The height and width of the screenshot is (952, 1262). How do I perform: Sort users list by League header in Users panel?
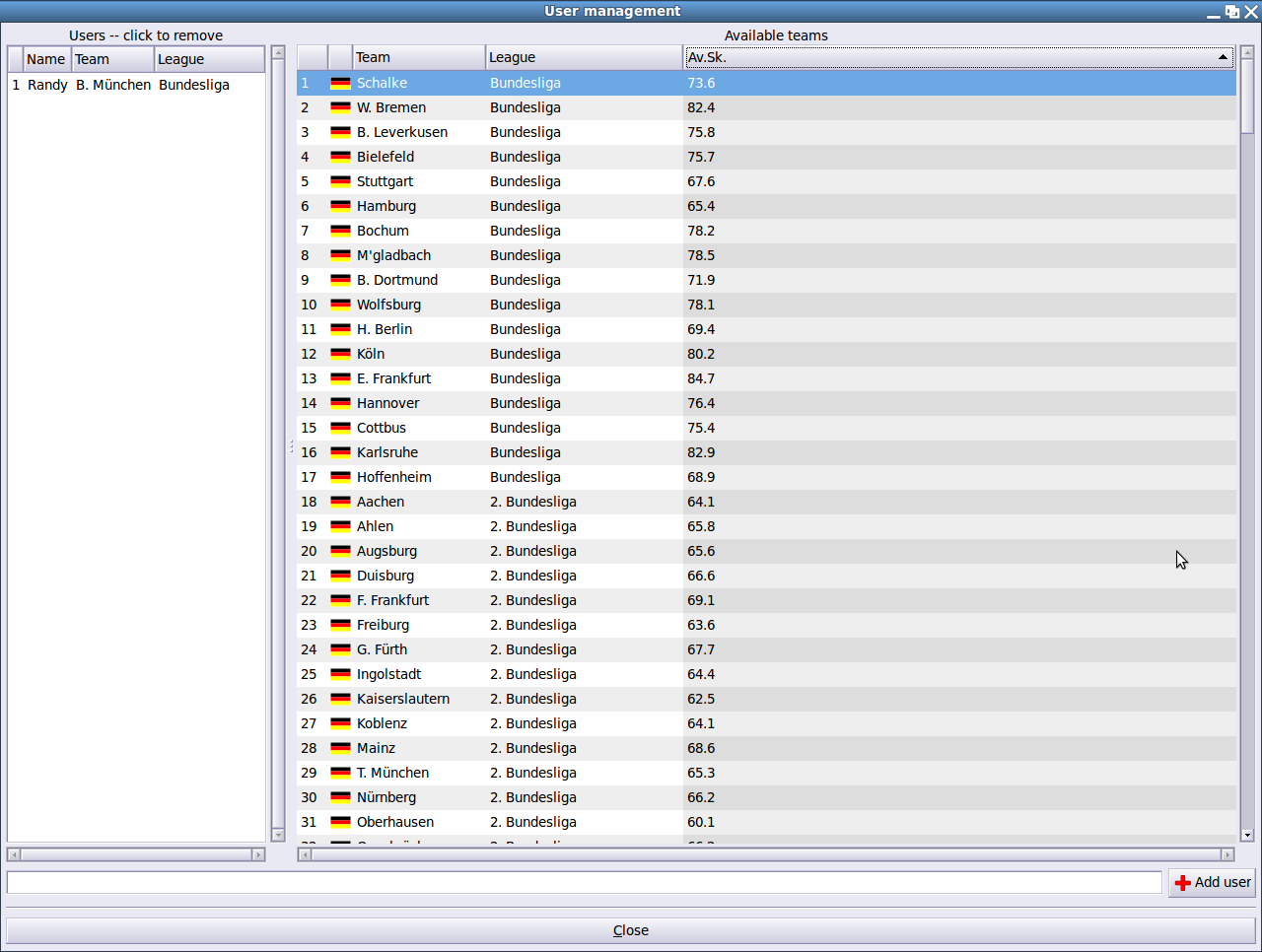[x=210, y=59]
